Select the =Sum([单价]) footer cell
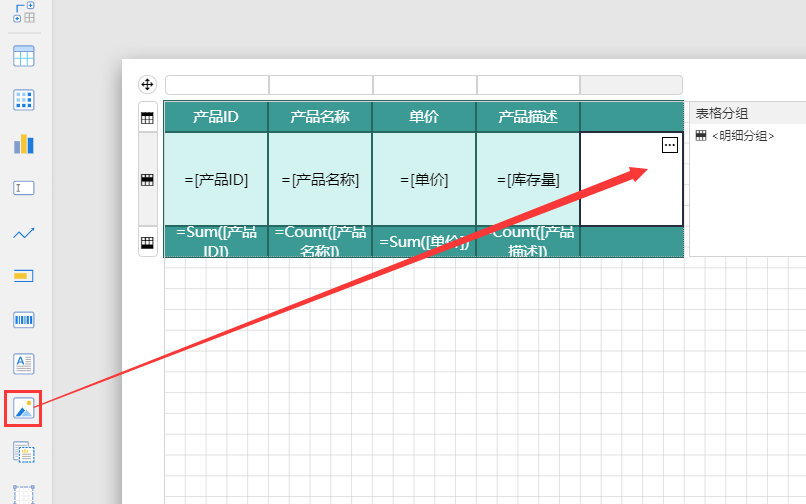 point(424,242)
